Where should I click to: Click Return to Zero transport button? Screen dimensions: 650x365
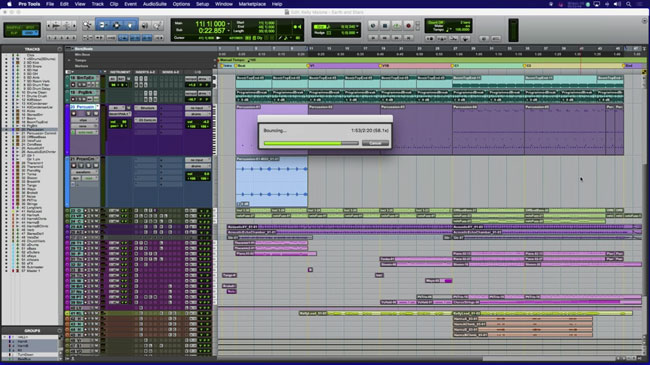373,38
